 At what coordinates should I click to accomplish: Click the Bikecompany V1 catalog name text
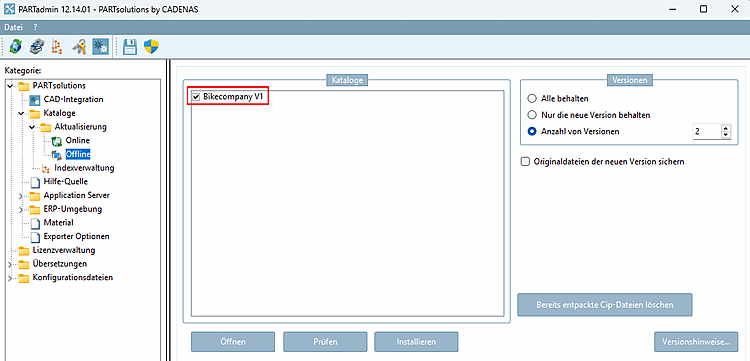233,97
